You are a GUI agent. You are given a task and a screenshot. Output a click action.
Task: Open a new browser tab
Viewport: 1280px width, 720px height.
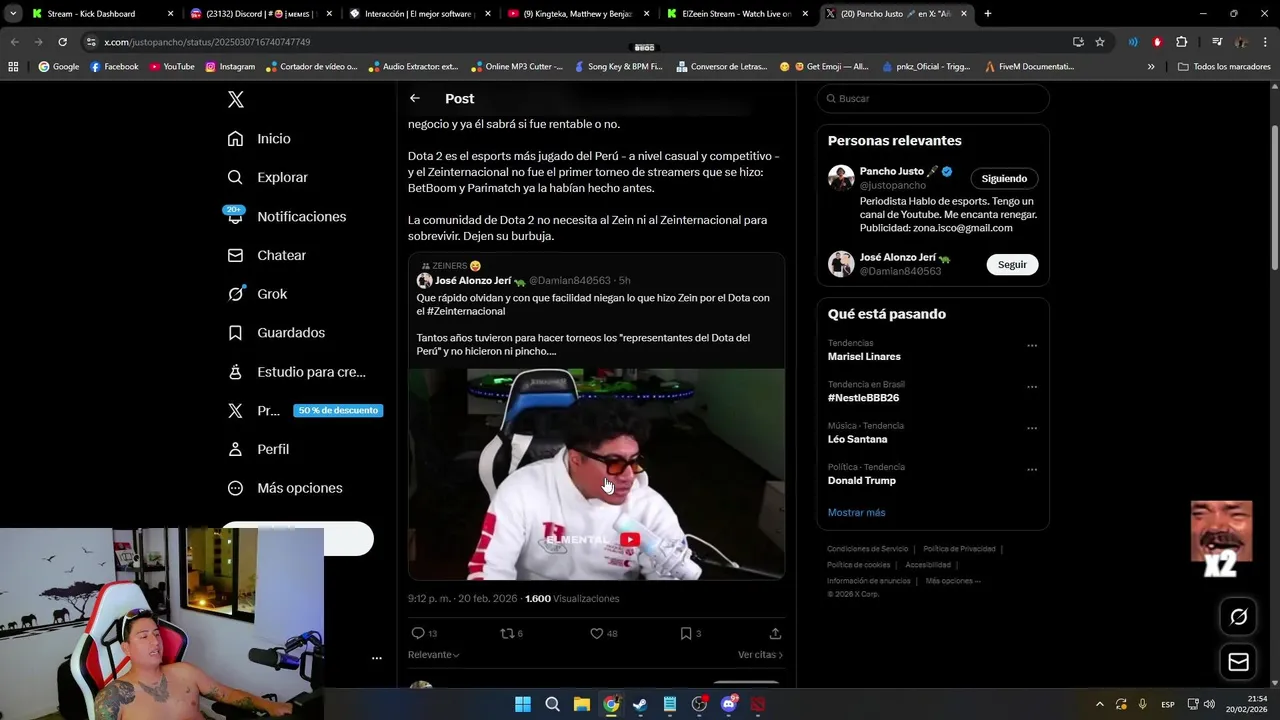[988, 14]
